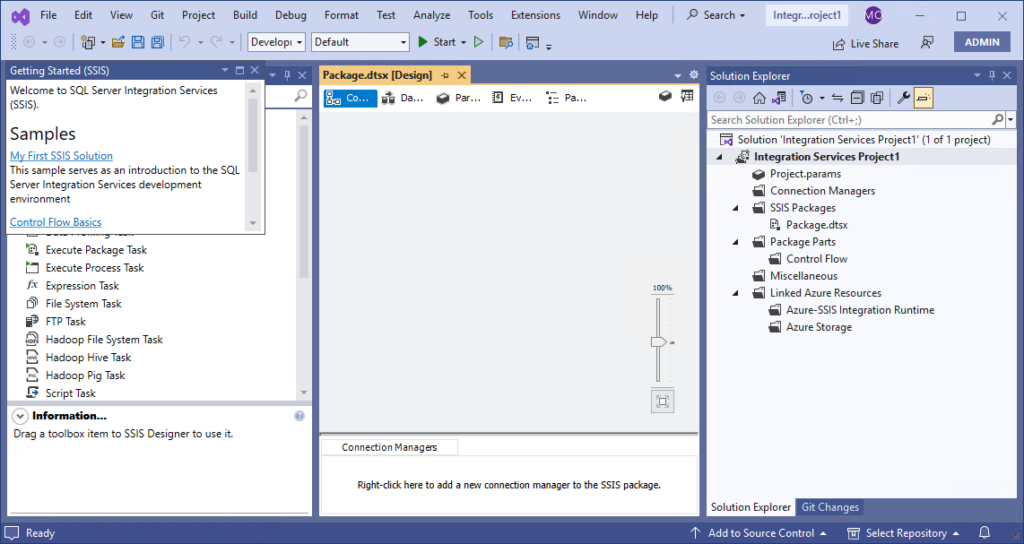This screenshot has height=544, width=1024.
Task: Open Properties wrench icon in Solution Explorer
Action: click(903, 98)
